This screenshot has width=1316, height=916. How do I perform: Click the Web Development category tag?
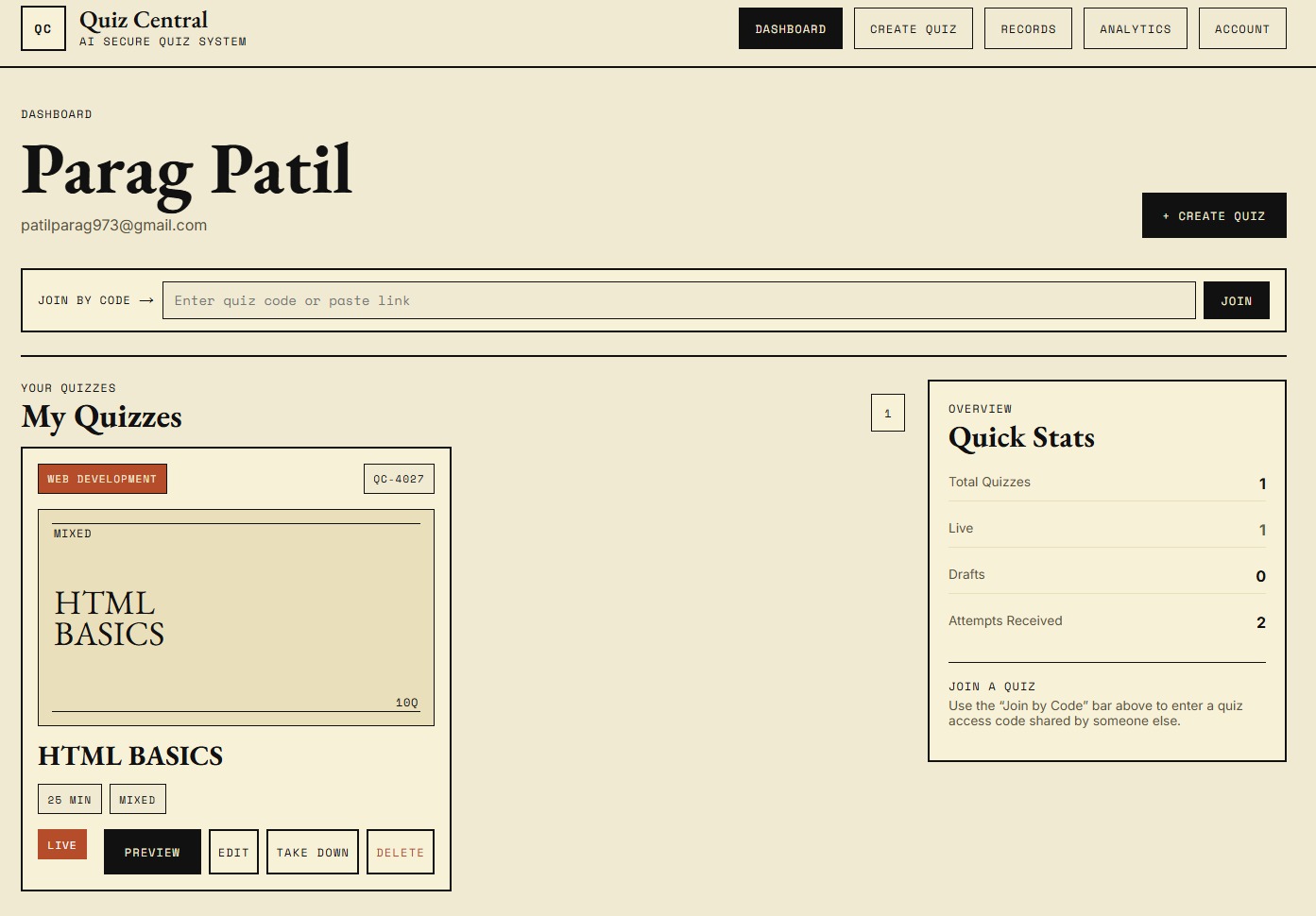pyautogui.click(x=102, y=479)
